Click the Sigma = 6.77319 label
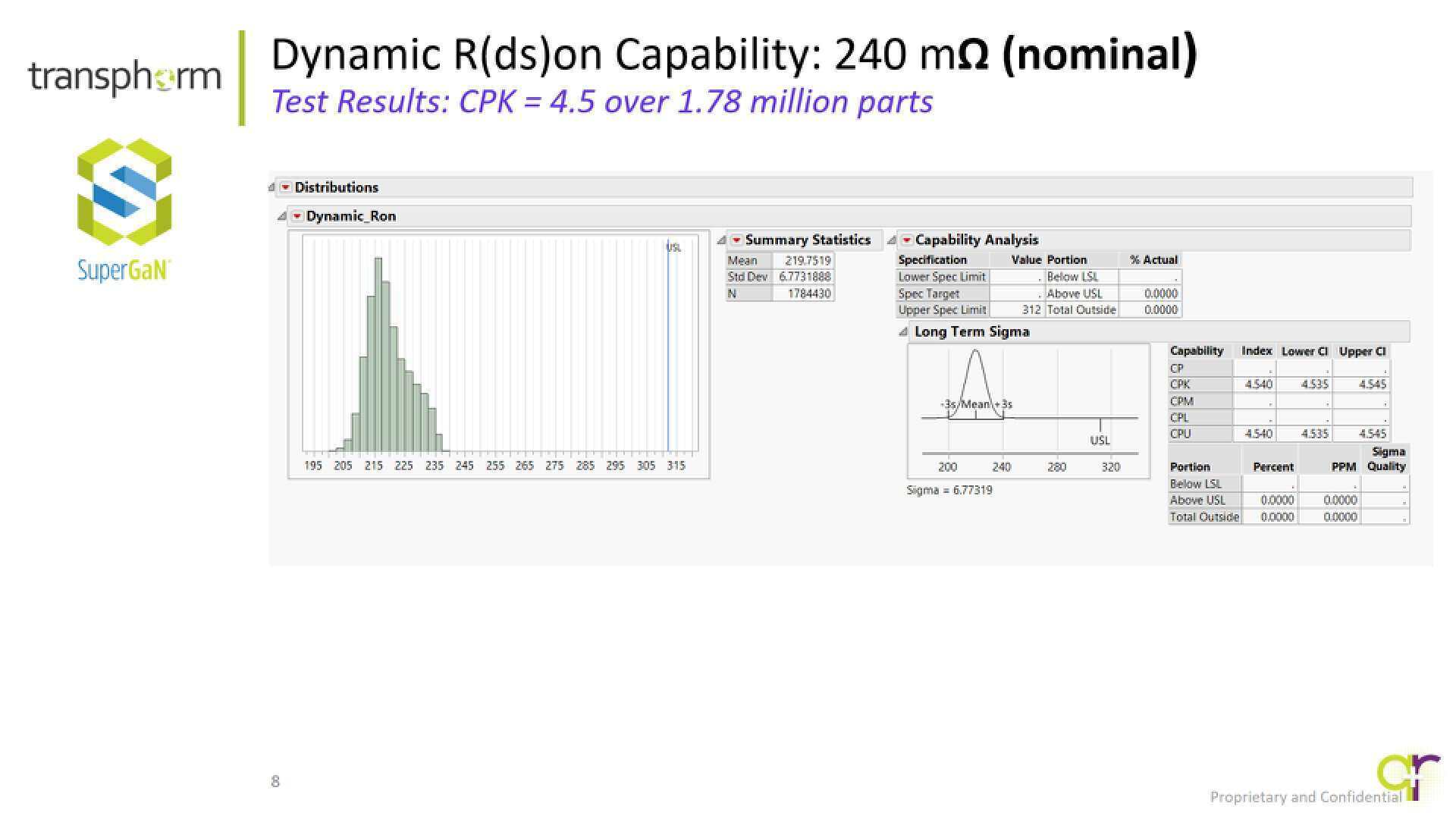1456x819 pixels. (x=949, y=490)
